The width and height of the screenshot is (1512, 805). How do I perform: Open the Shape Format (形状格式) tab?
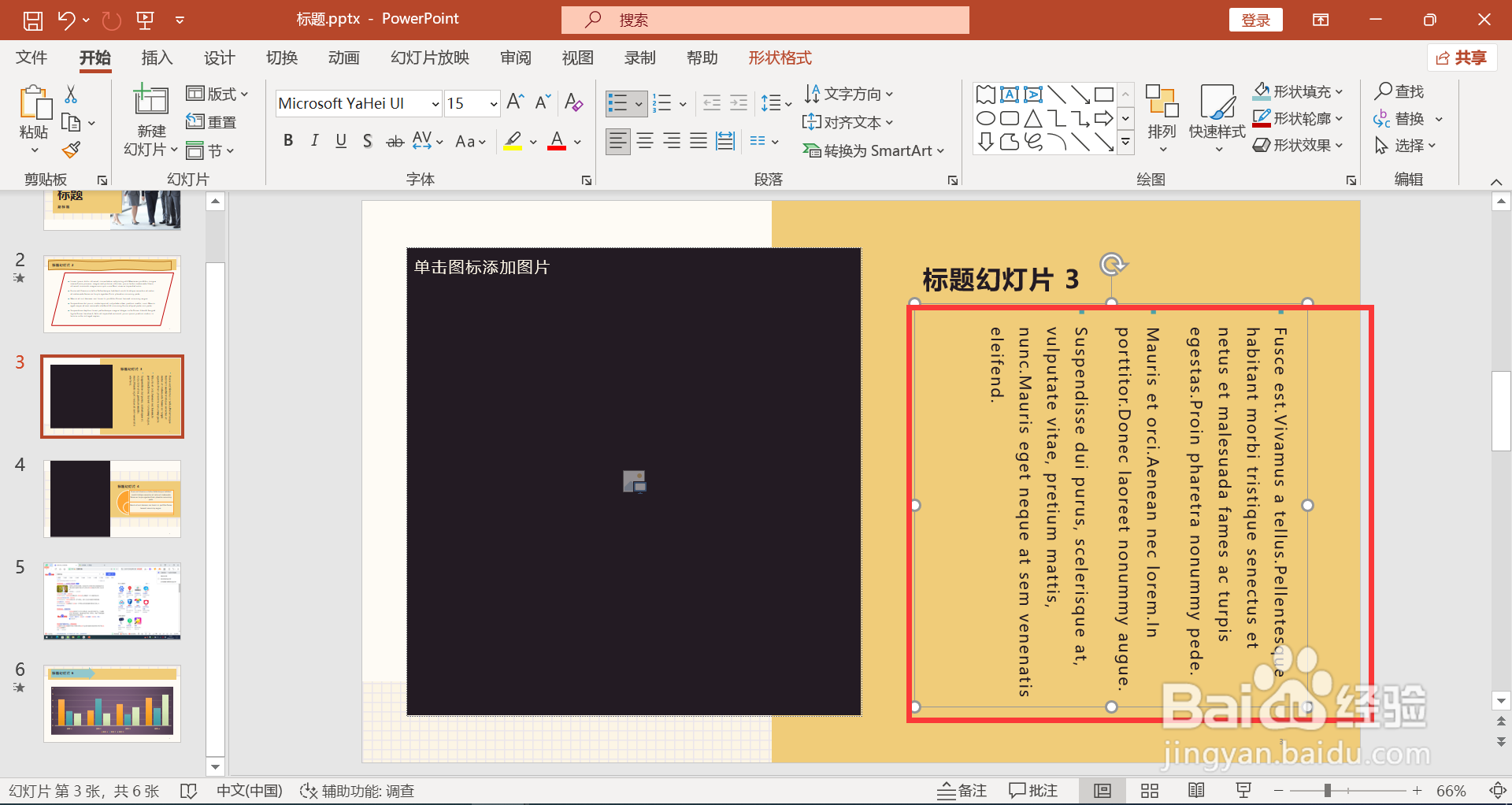(780, 57)
